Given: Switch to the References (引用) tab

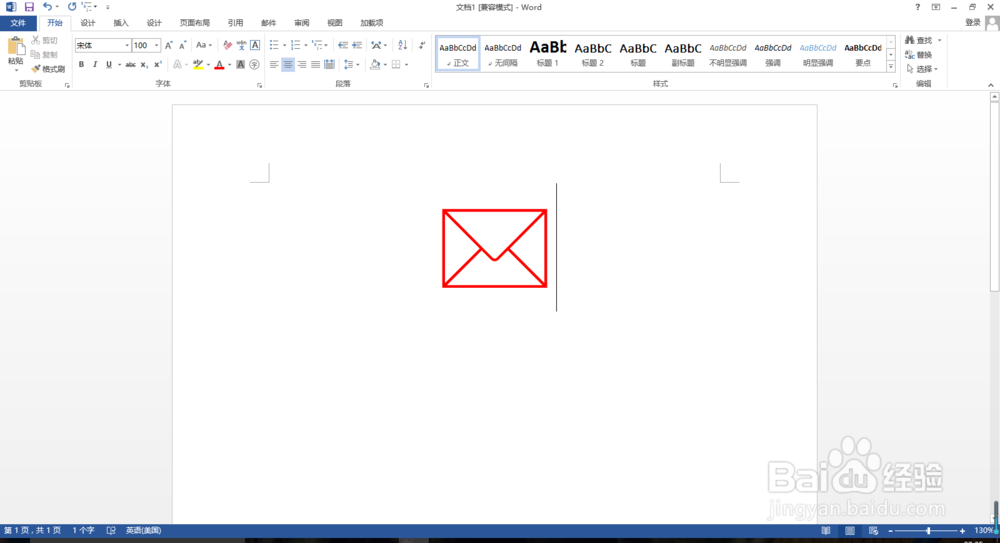Looking at the screenshot, I should 235,23.
